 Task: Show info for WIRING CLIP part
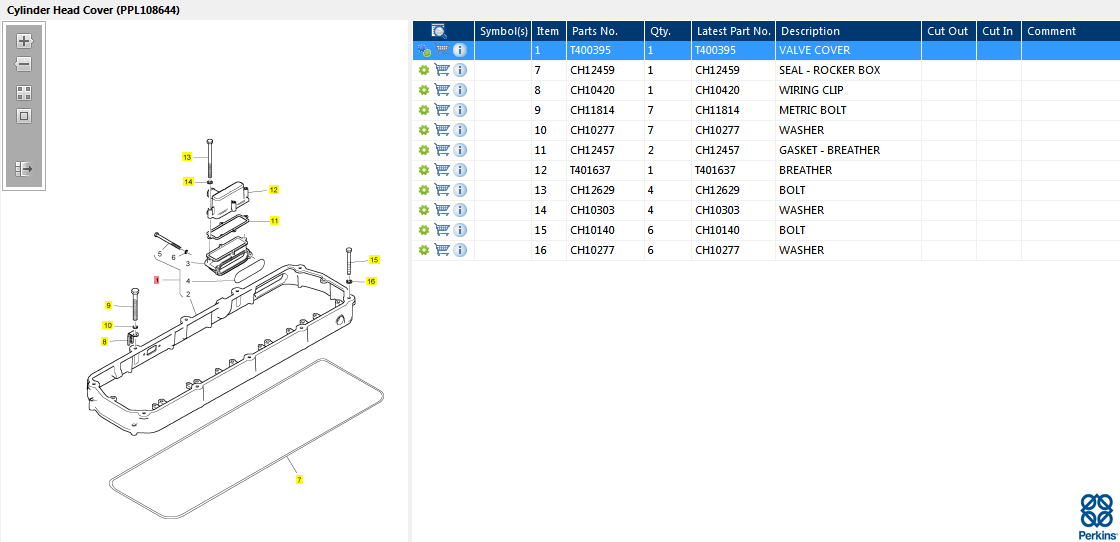pos(460,90)
